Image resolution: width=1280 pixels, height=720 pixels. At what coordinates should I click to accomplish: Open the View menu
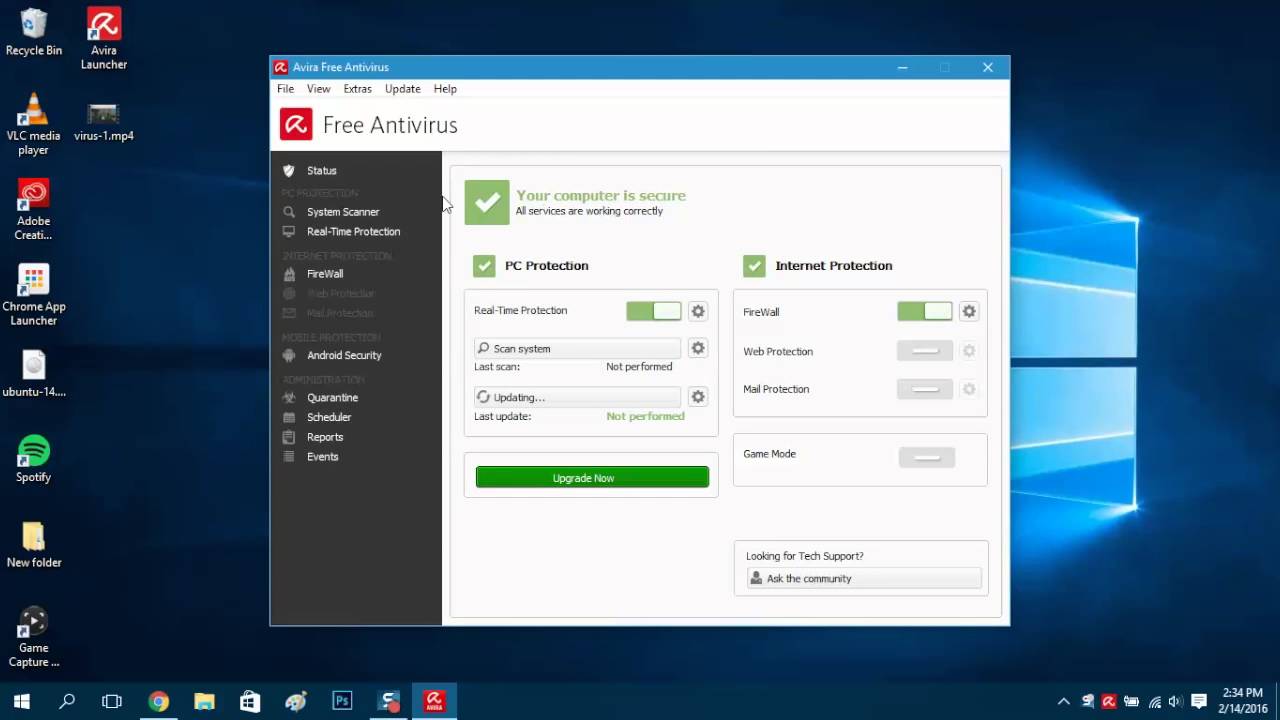tap(318, 89)
